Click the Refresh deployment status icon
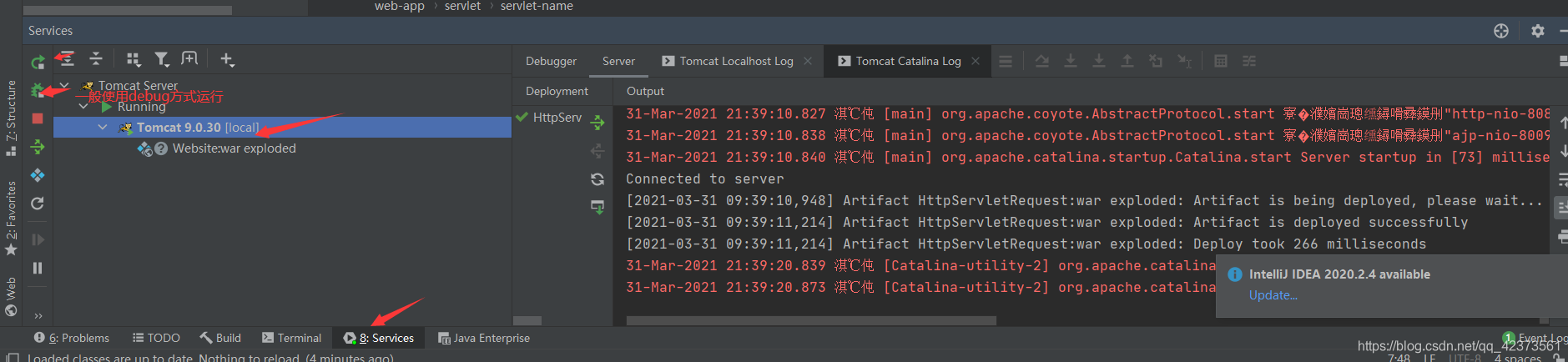Viewport: 1568px width, 362px height. point(597,179)
